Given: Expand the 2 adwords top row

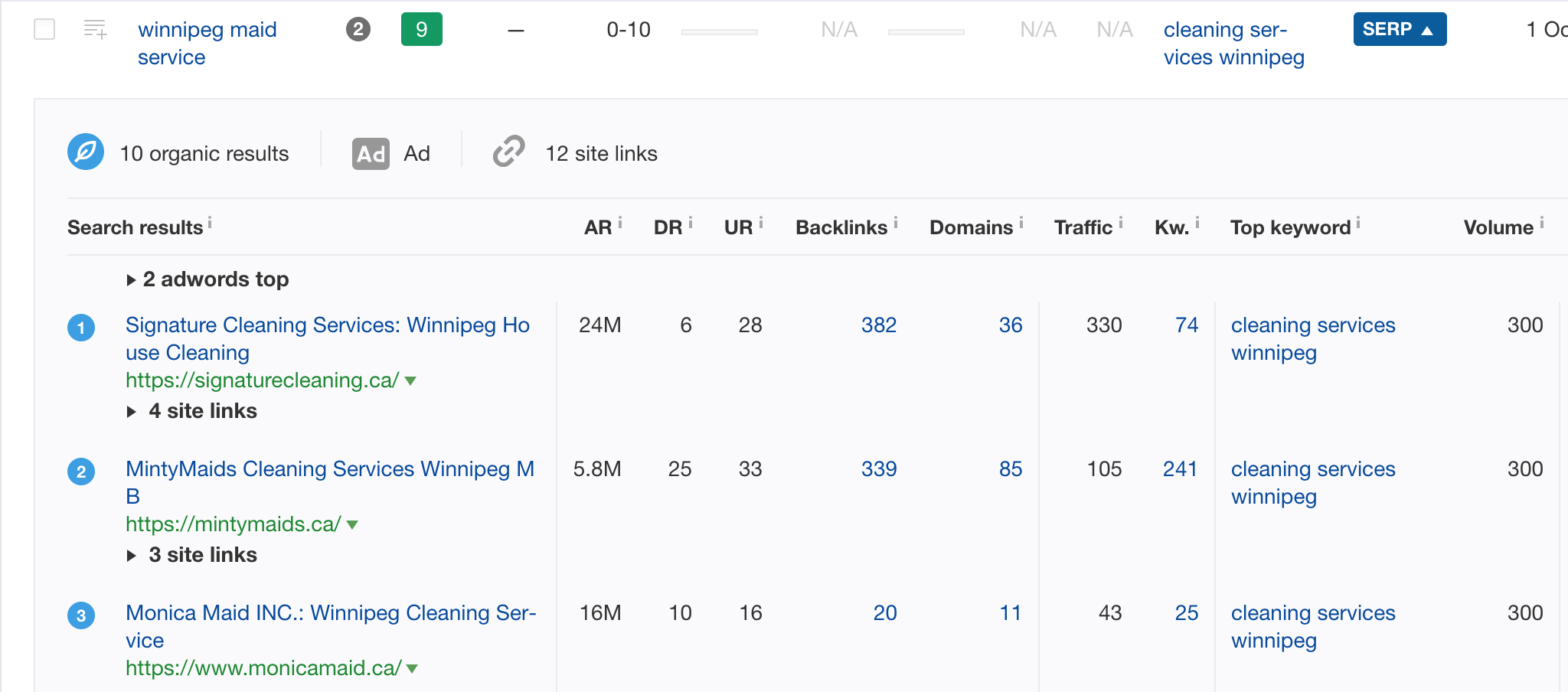Looking at the screenshot, I should click(208, 279).
